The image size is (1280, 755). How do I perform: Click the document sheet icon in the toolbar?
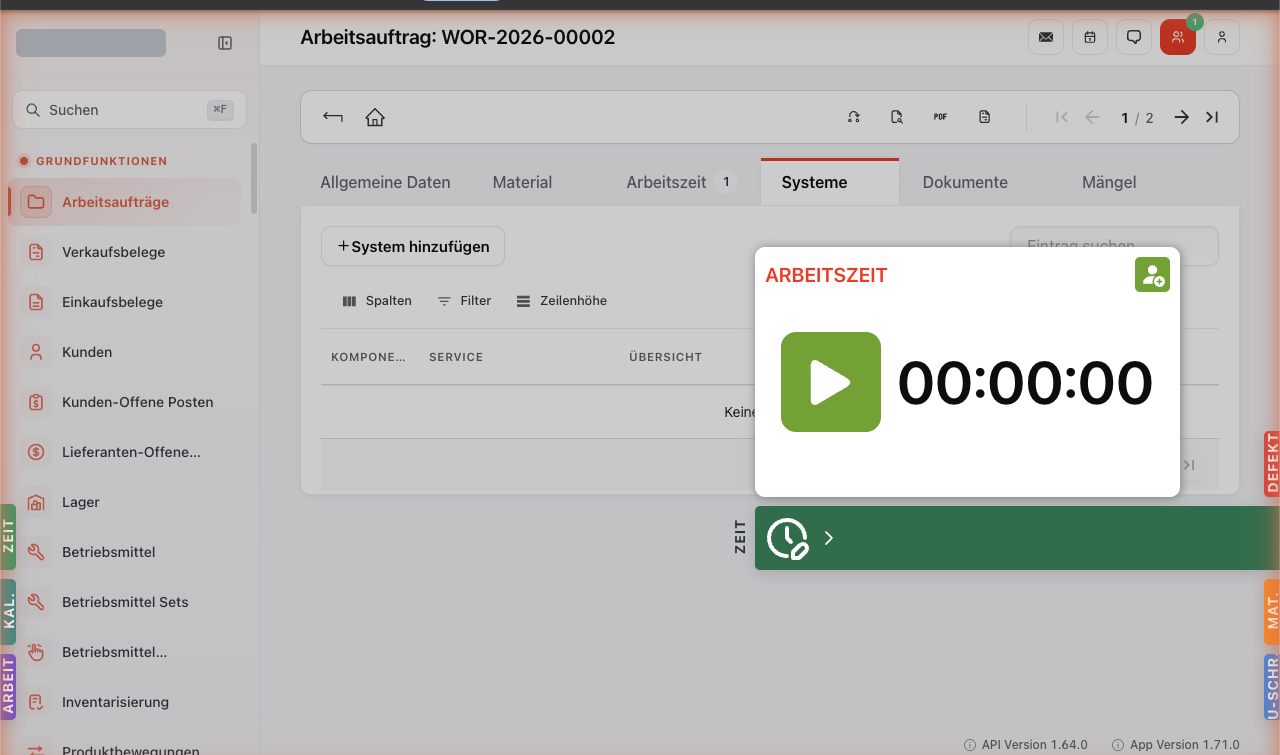984,117
